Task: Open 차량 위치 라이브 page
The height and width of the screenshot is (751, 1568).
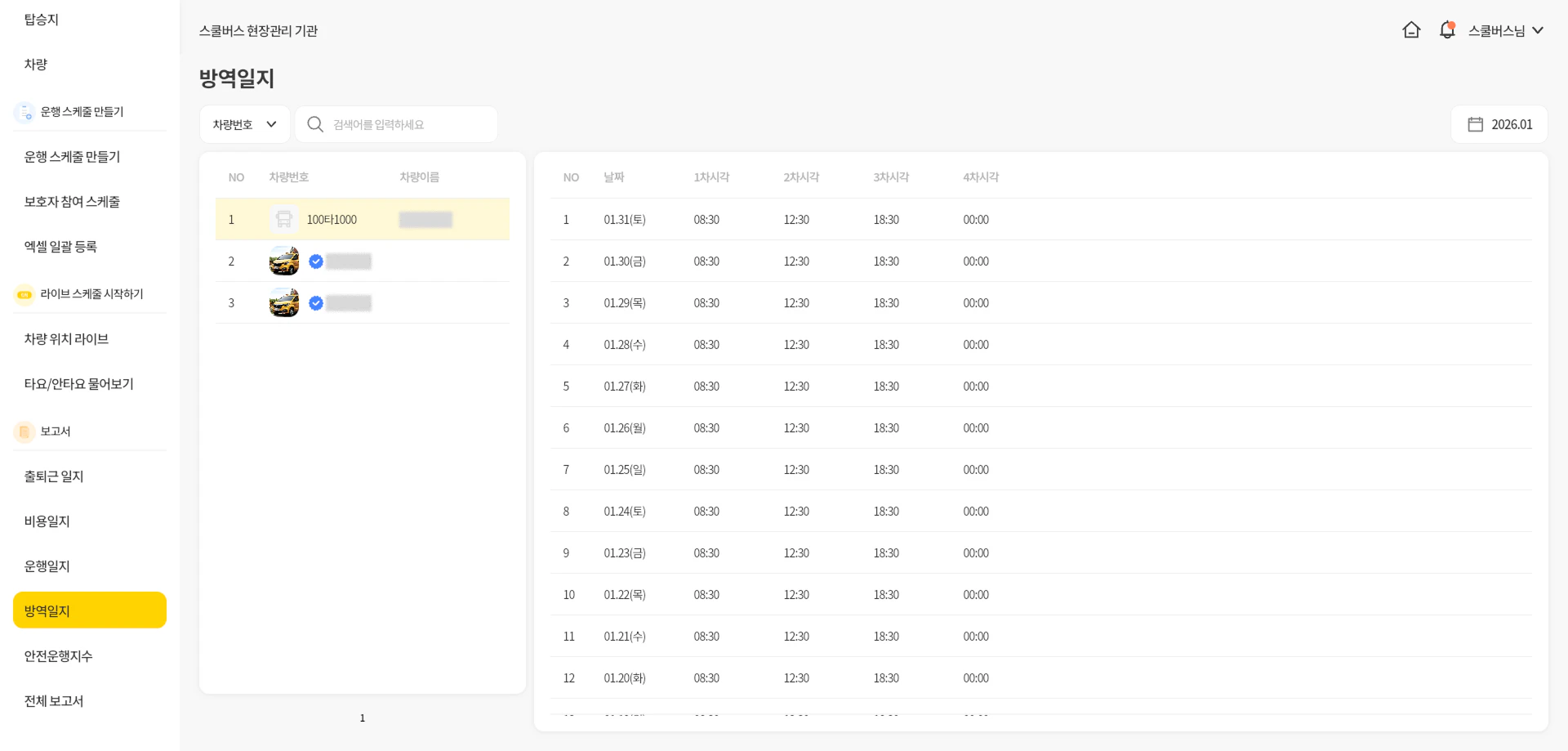Action: [66, 338]
